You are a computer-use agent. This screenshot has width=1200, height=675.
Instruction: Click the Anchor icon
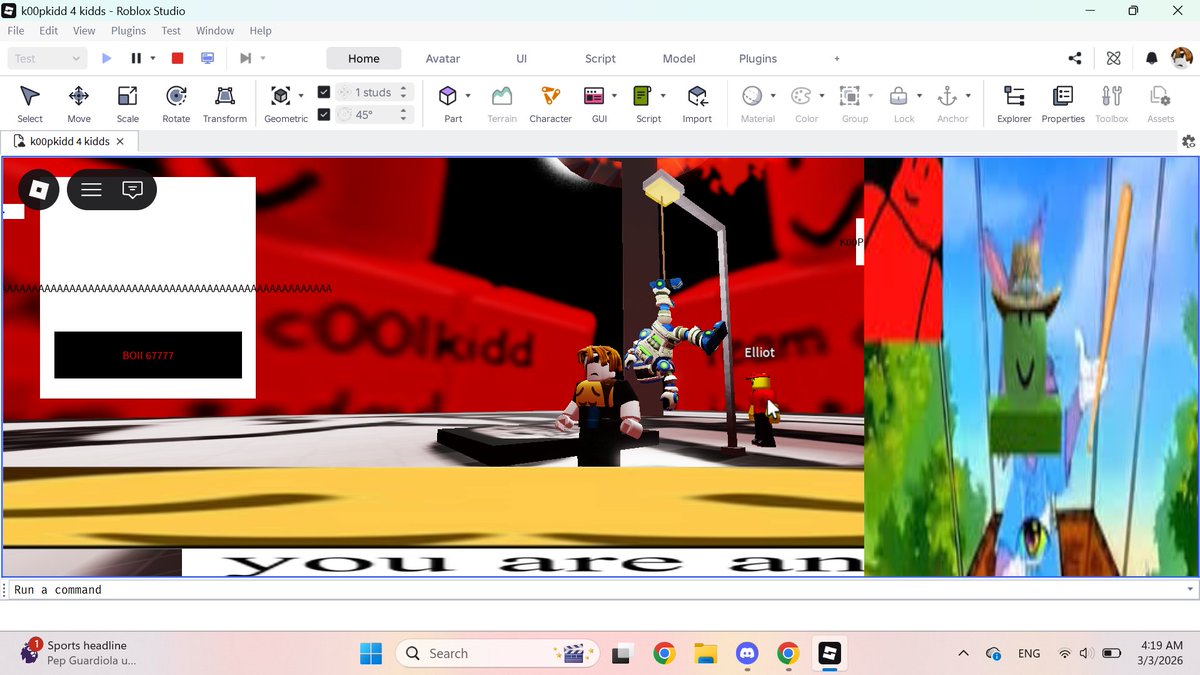click(x=947, y=96)
